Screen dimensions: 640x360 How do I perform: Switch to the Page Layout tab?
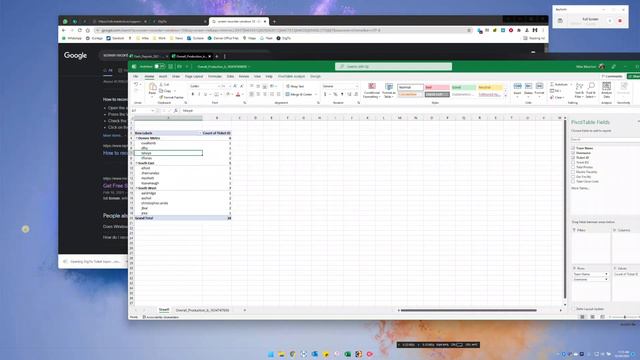(194, 76)
